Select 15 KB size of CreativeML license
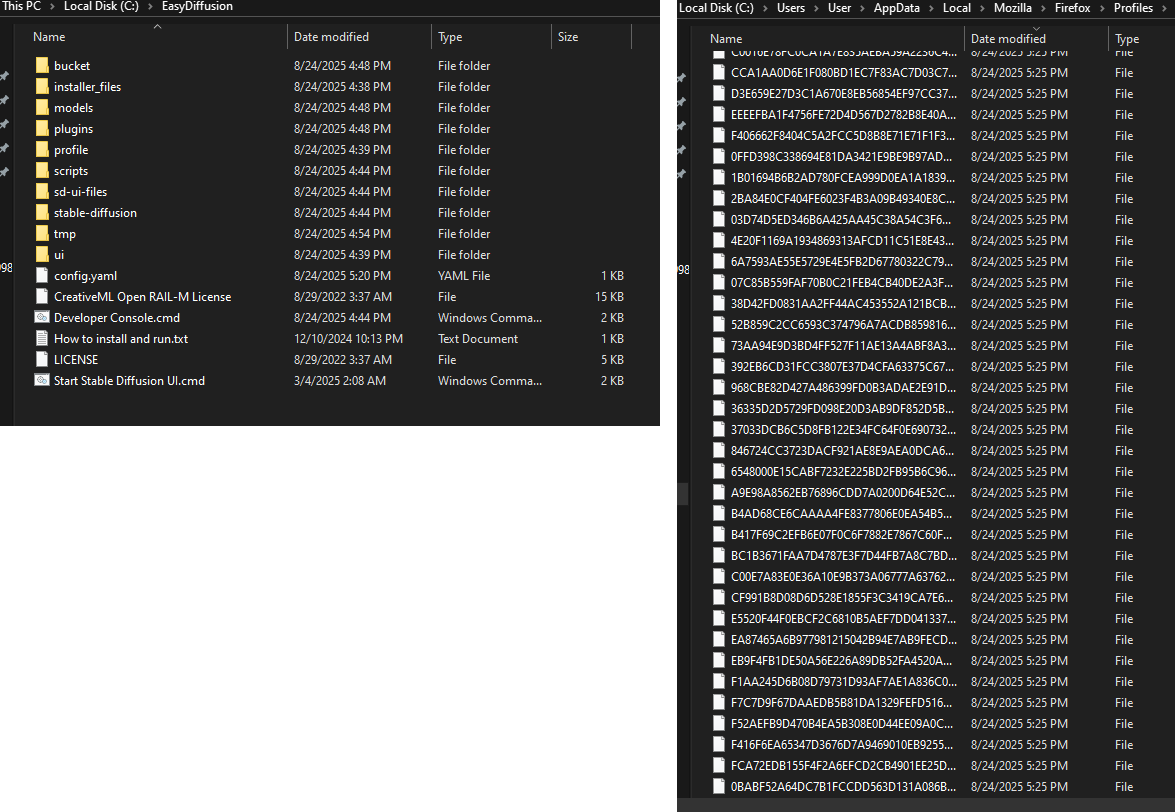The width and height of the screenshot is (1175, 812). pyautogui.click(x=609, y=297)
